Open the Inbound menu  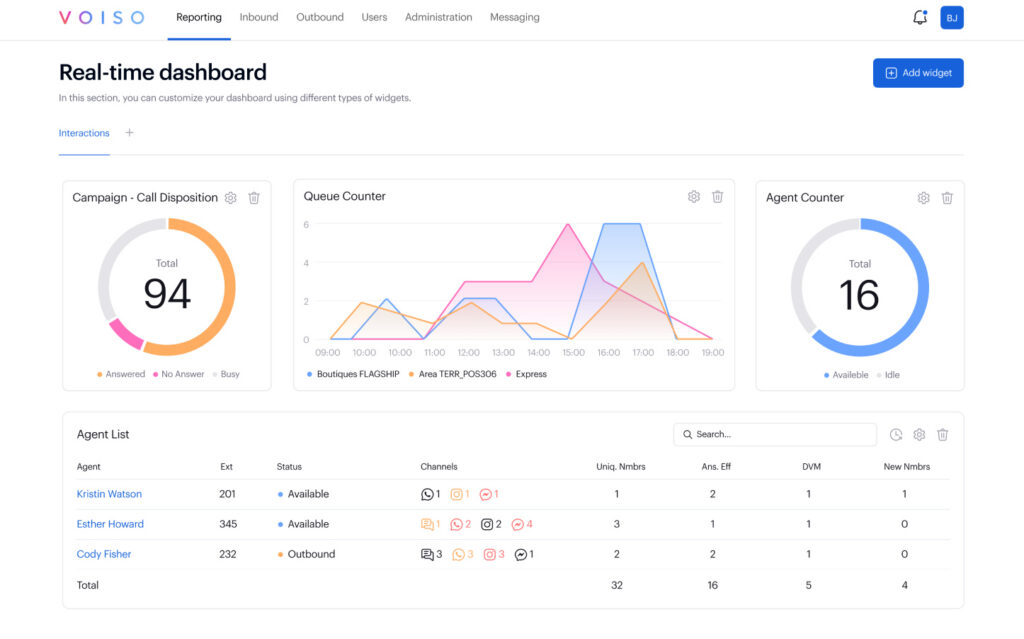click(259, 17)
